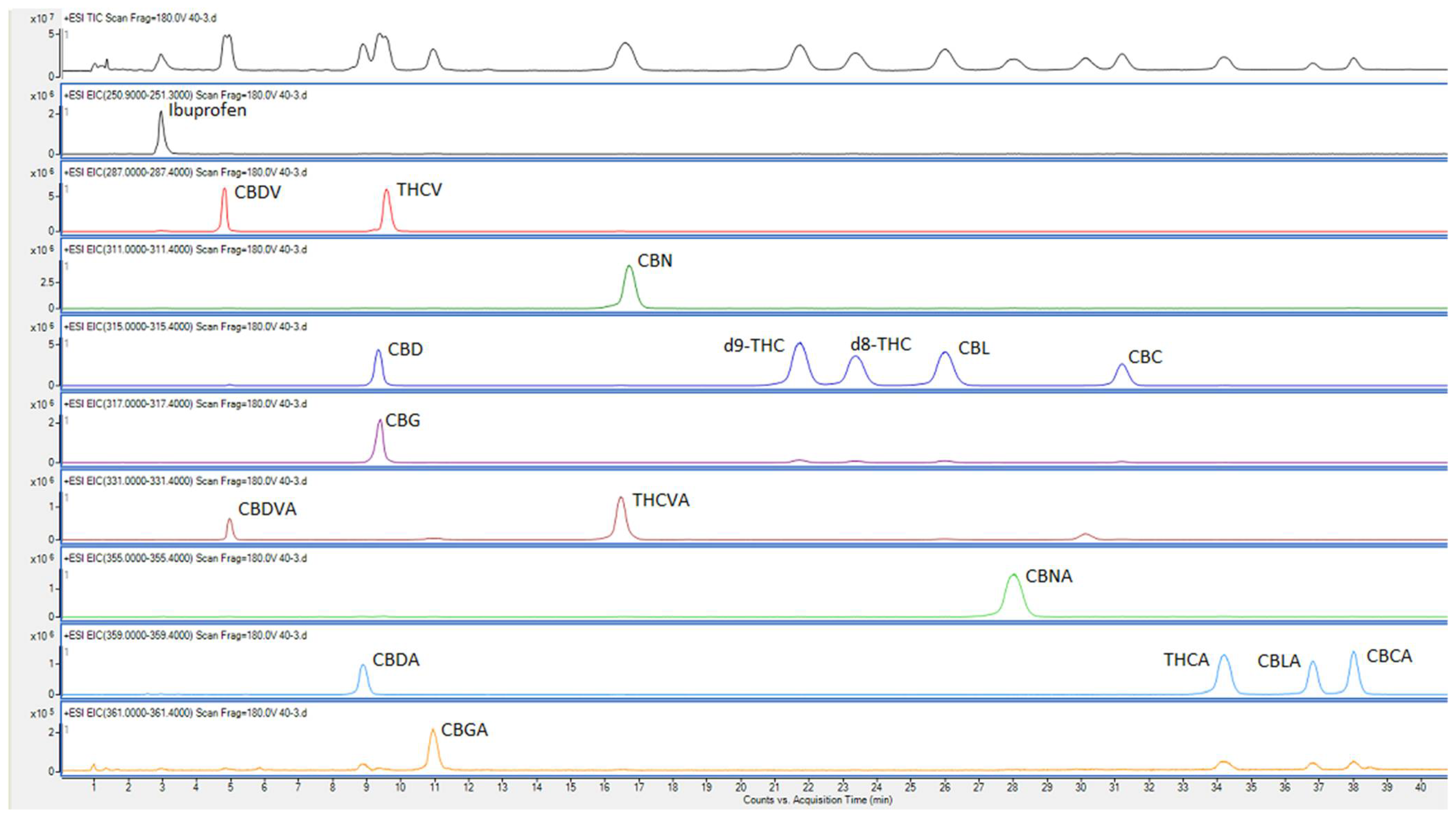Click the CBGA peak label
This screenshot has height=818, width=1456.
tap(464, 730)
